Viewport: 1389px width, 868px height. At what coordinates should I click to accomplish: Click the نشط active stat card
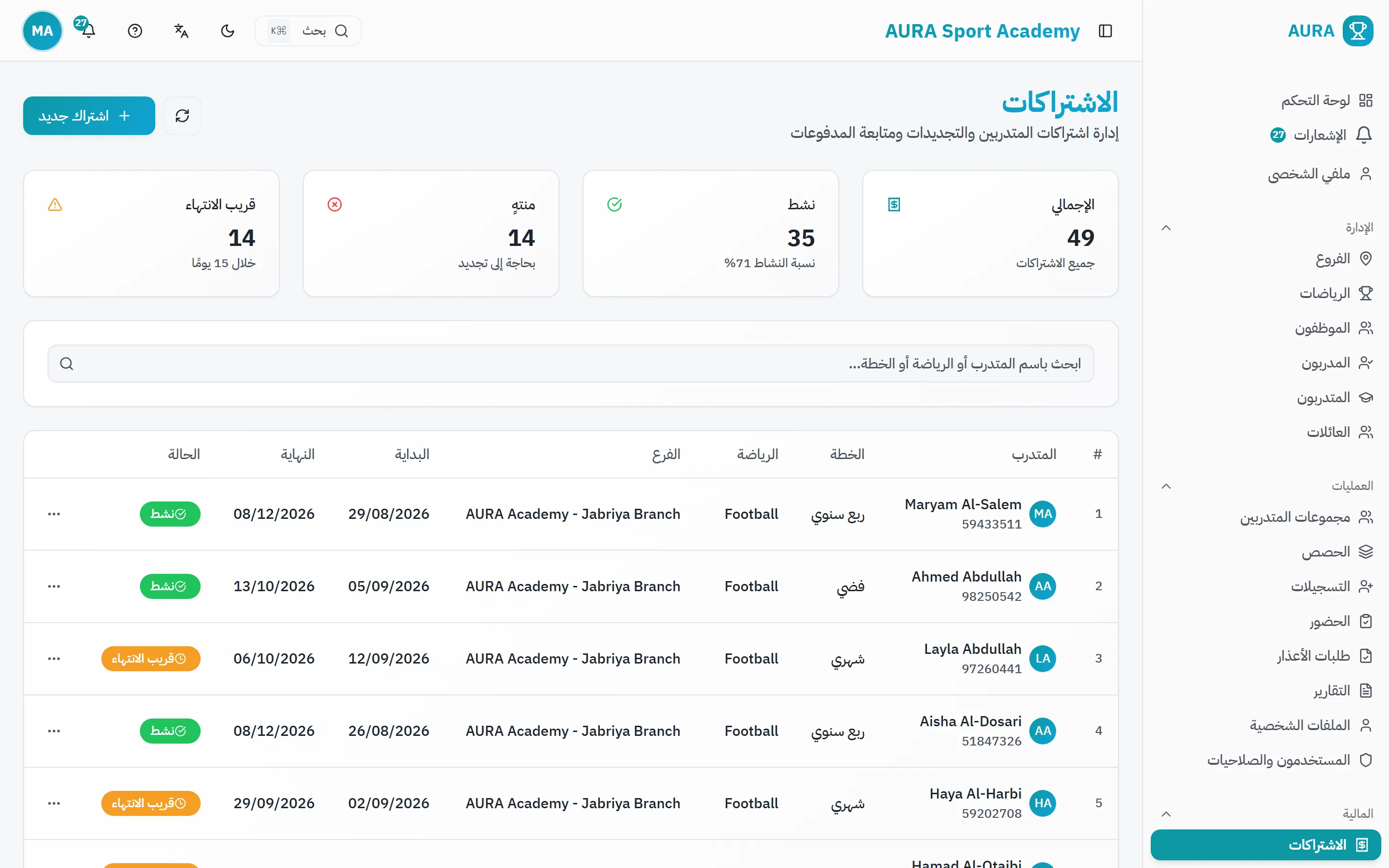pos(710,234)
